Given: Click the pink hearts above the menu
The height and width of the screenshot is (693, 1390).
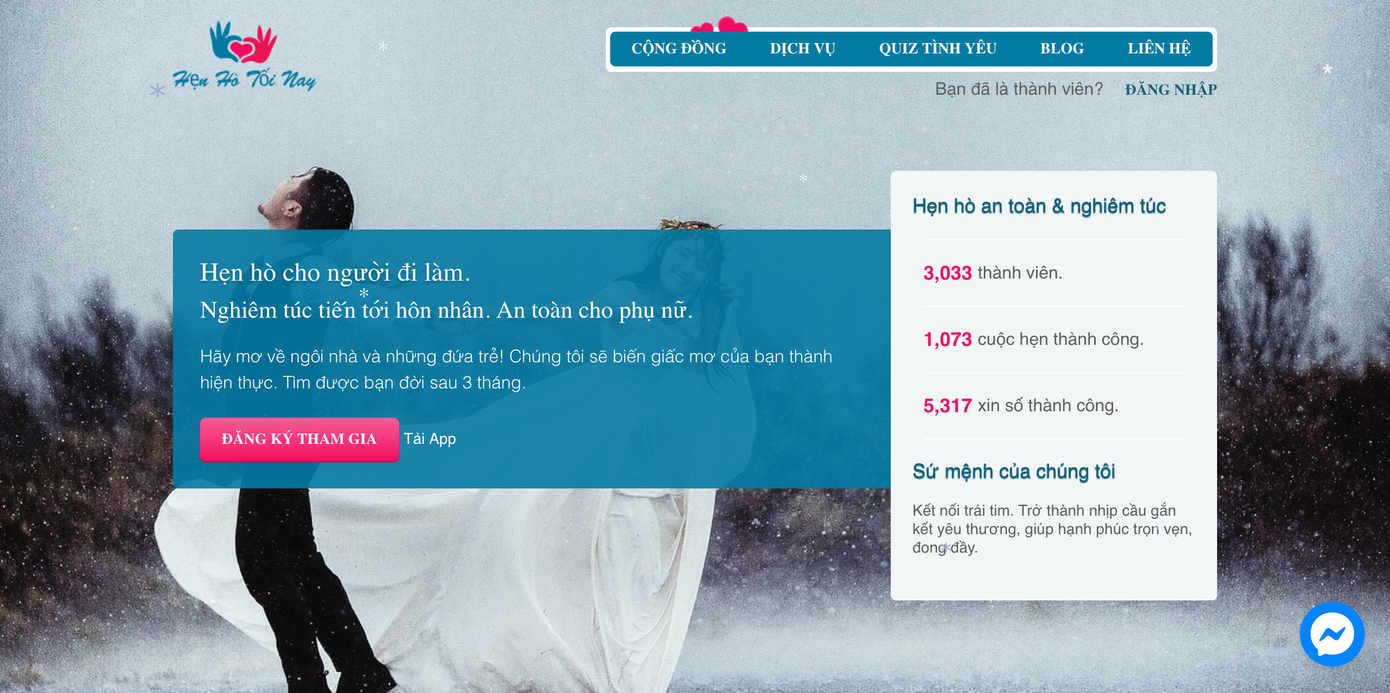Looking at the screenshot, I should 719,24.
